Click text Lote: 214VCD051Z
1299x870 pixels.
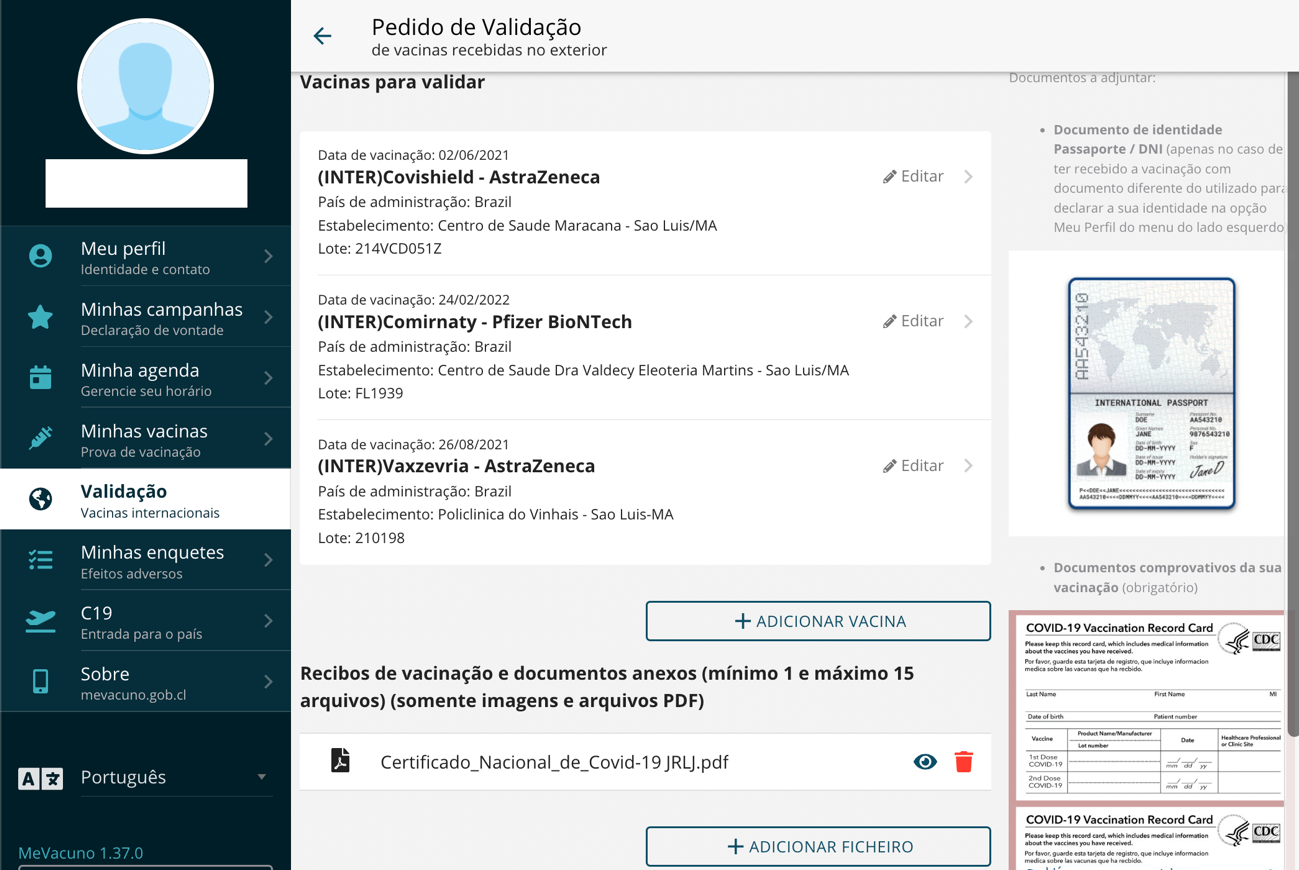380,248
